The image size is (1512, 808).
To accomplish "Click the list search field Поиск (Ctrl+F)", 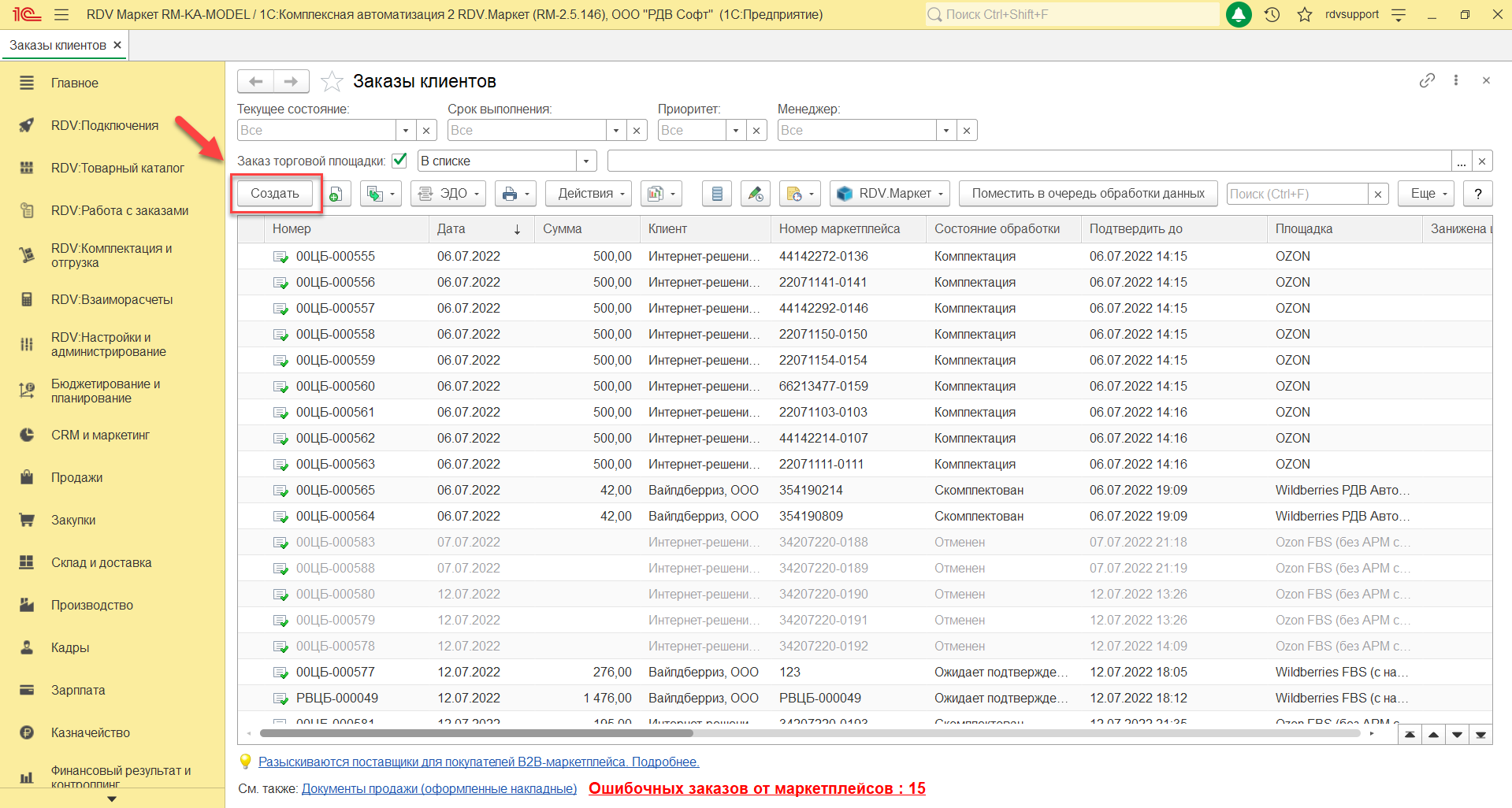I will [1296, 194].
